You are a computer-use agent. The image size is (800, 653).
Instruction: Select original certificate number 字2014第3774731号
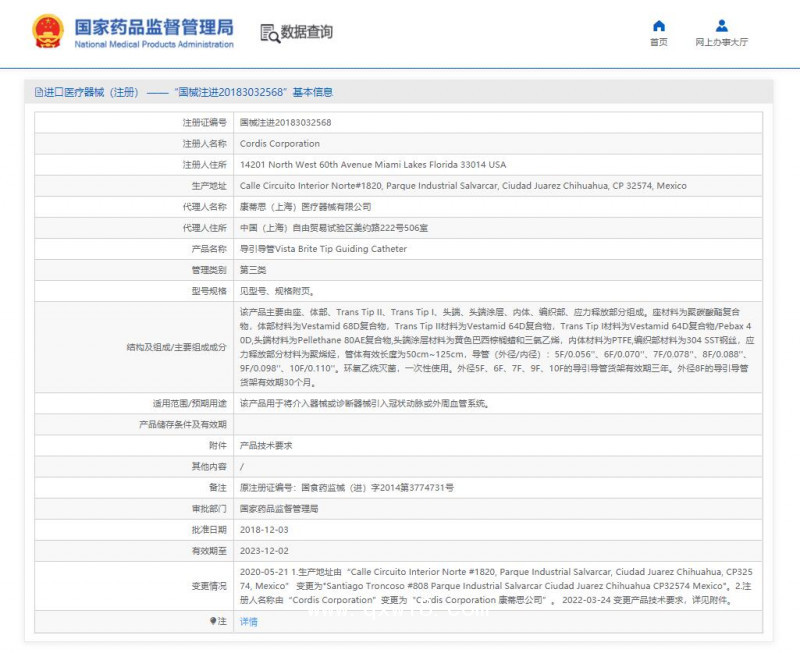click(x=347, y=488)
